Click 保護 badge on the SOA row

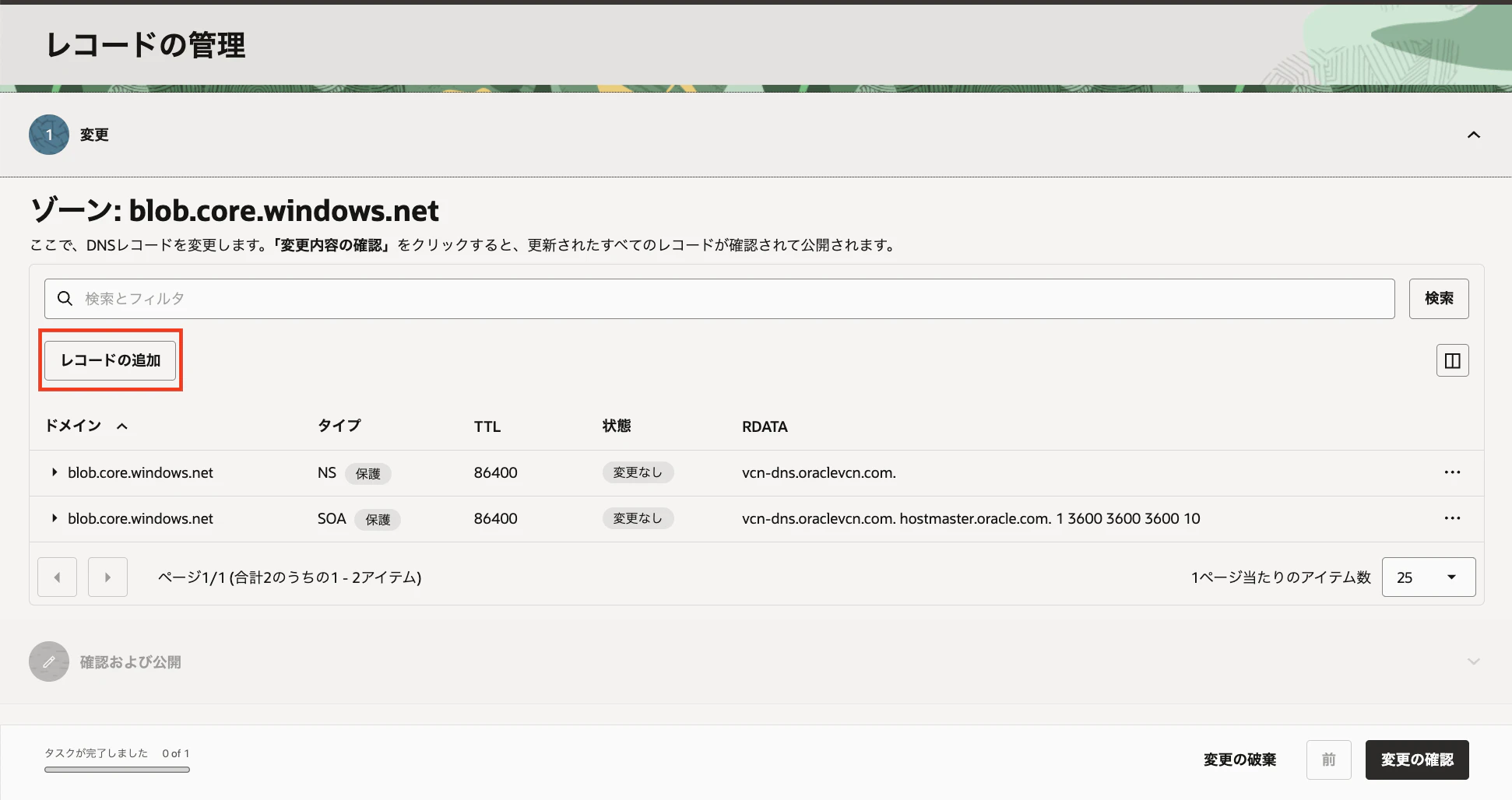[x=378, y=519]
